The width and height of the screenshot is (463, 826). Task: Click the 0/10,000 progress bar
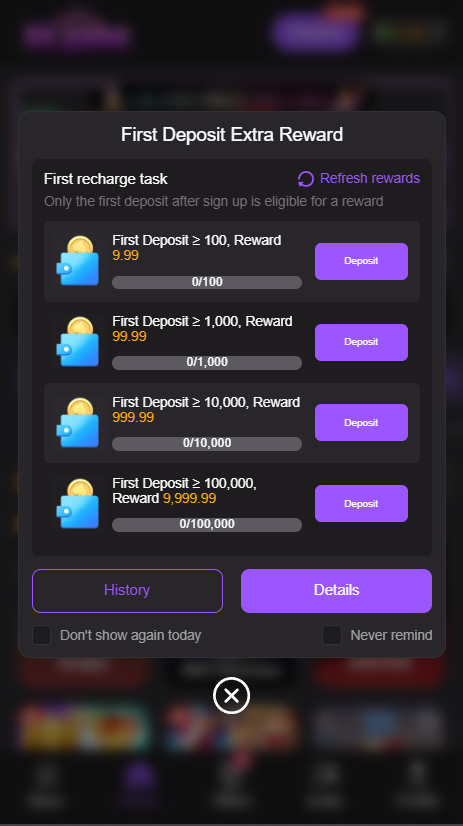[x=207, y=444]
